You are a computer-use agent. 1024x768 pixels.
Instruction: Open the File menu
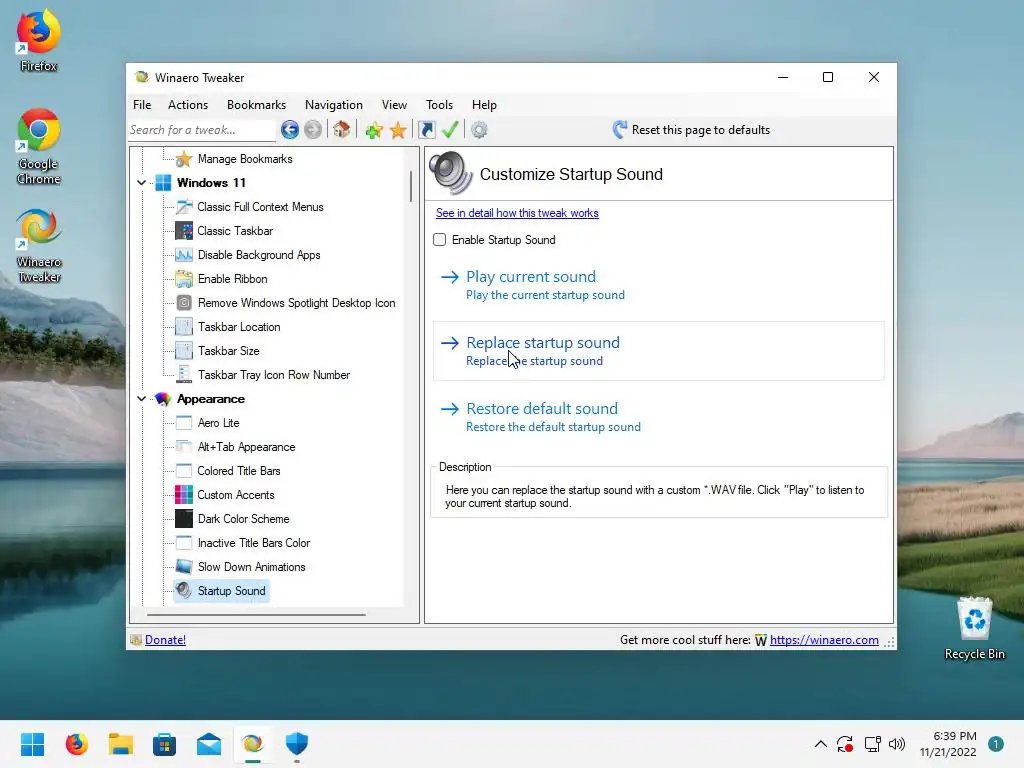(142, 104)
